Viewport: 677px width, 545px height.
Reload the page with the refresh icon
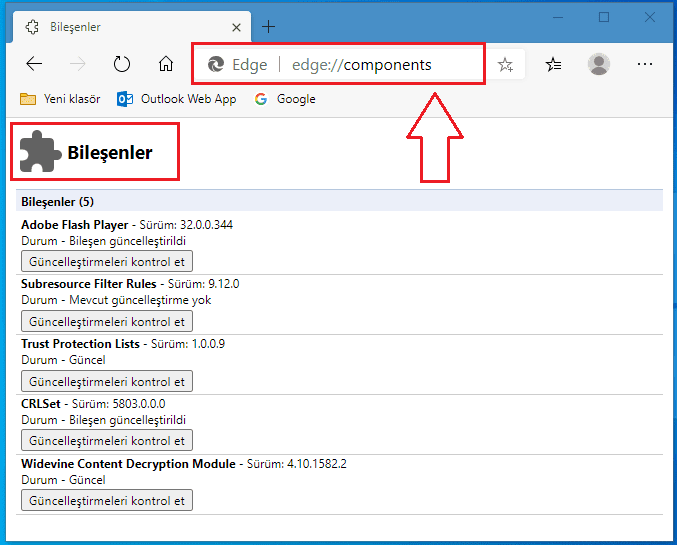click(122, 64)
